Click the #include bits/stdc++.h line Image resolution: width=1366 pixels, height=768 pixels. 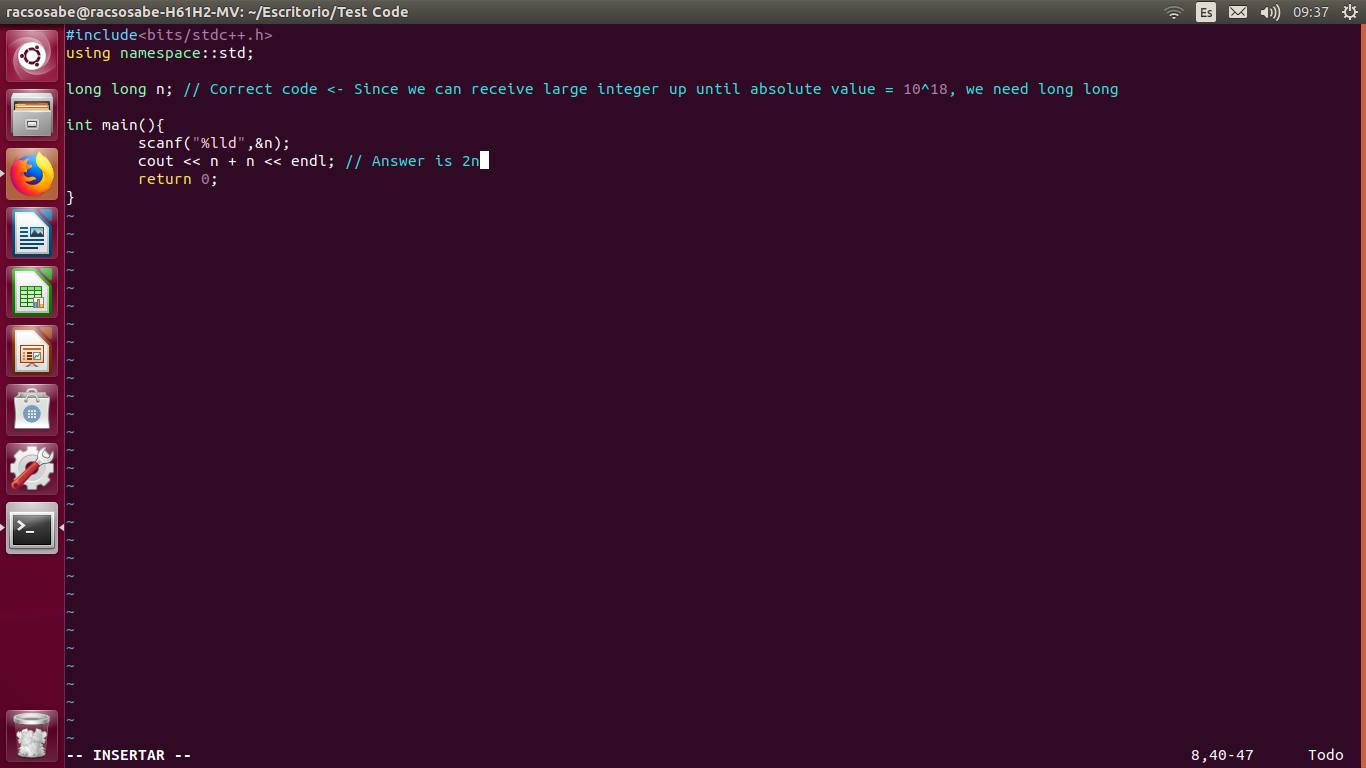tap(169, 35)
